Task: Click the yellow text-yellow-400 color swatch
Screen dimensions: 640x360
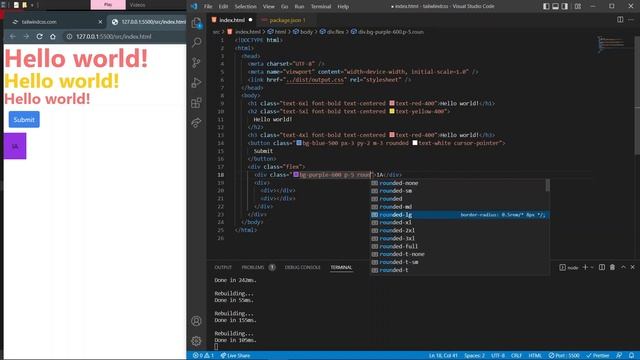Action: coord(392,111)
